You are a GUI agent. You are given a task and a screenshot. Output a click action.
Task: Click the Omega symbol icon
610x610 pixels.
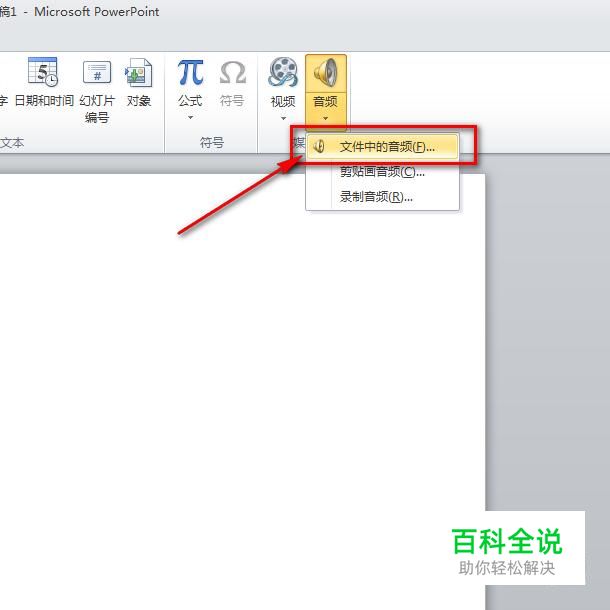(x=233, y=72)
